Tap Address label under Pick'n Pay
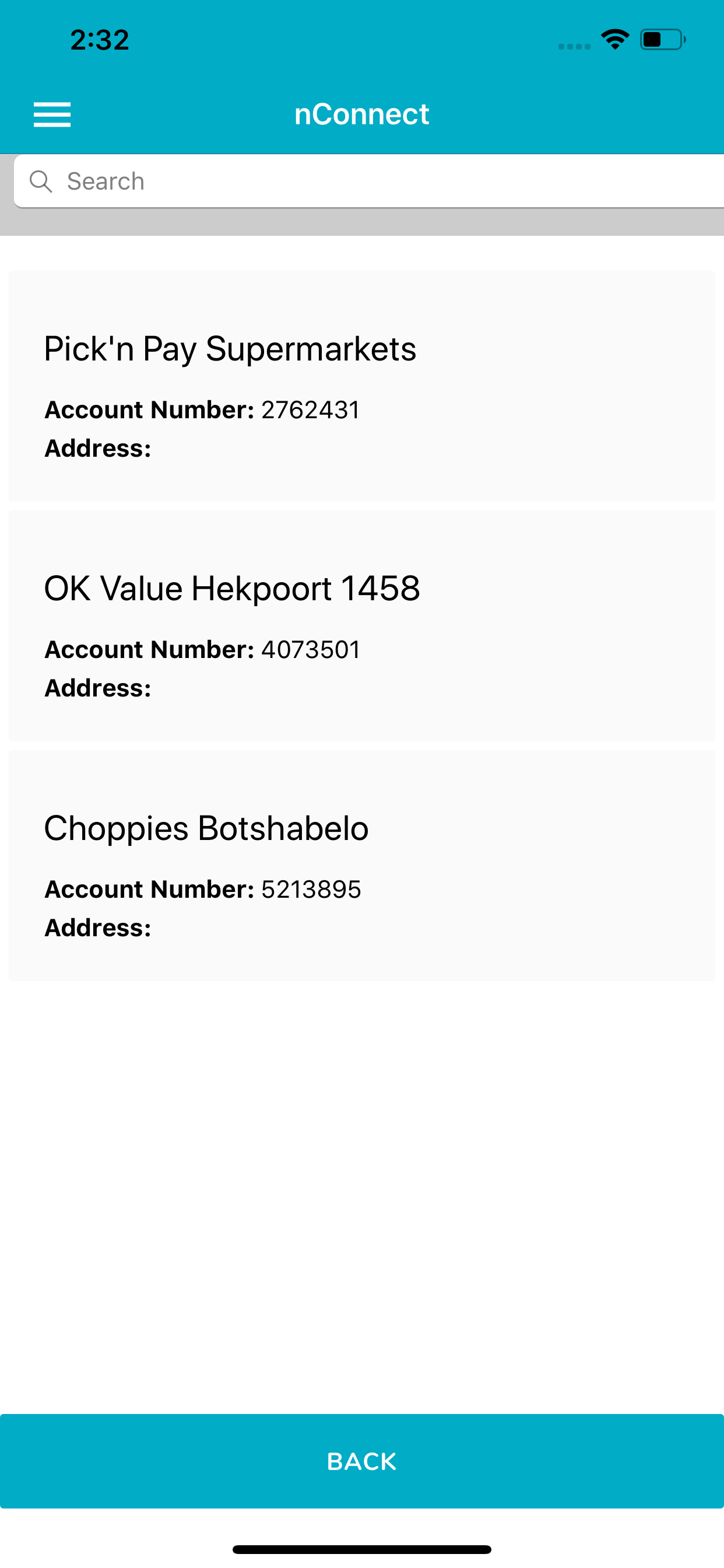The height and width of the screenshot is (1568, 724). point(98,448)
